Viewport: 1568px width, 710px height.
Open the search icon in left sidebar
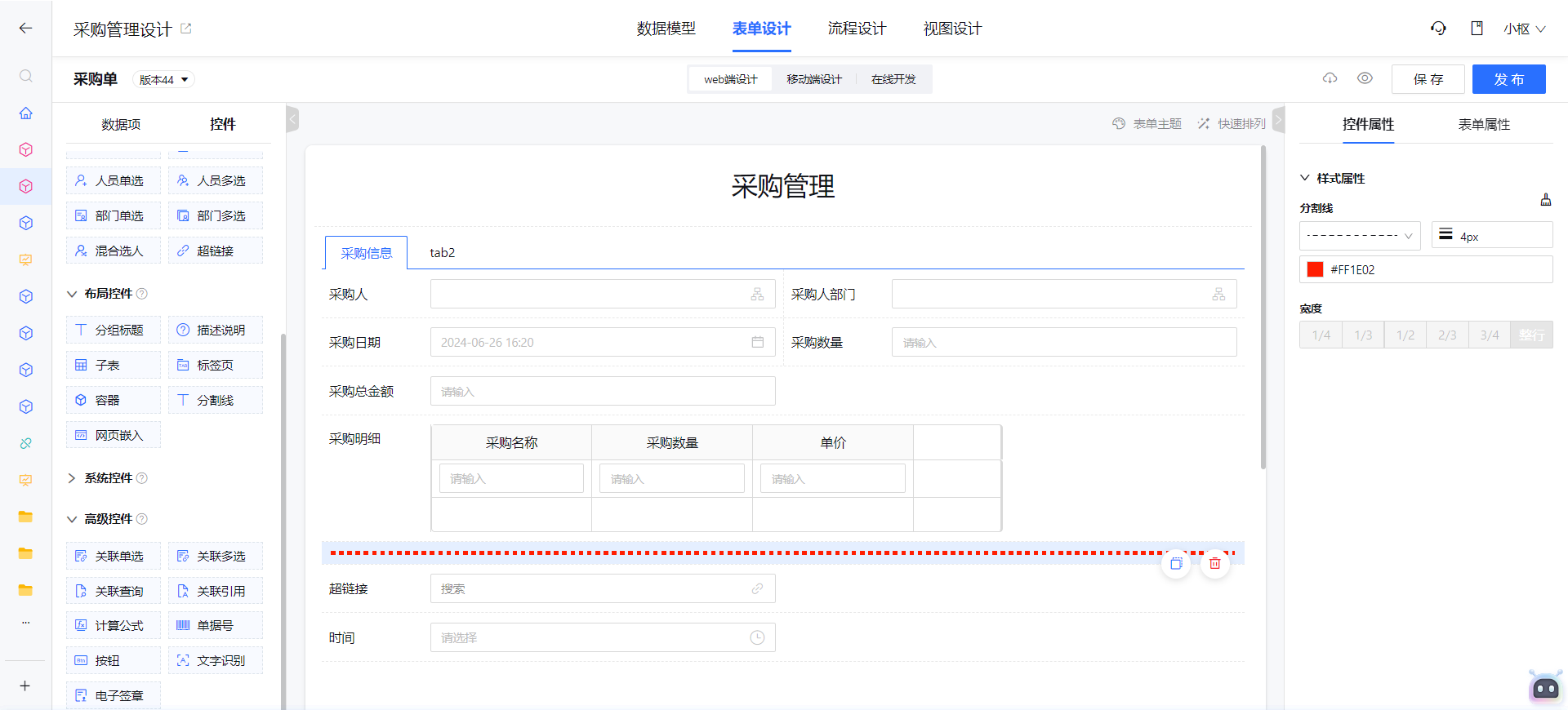(25, 76)
